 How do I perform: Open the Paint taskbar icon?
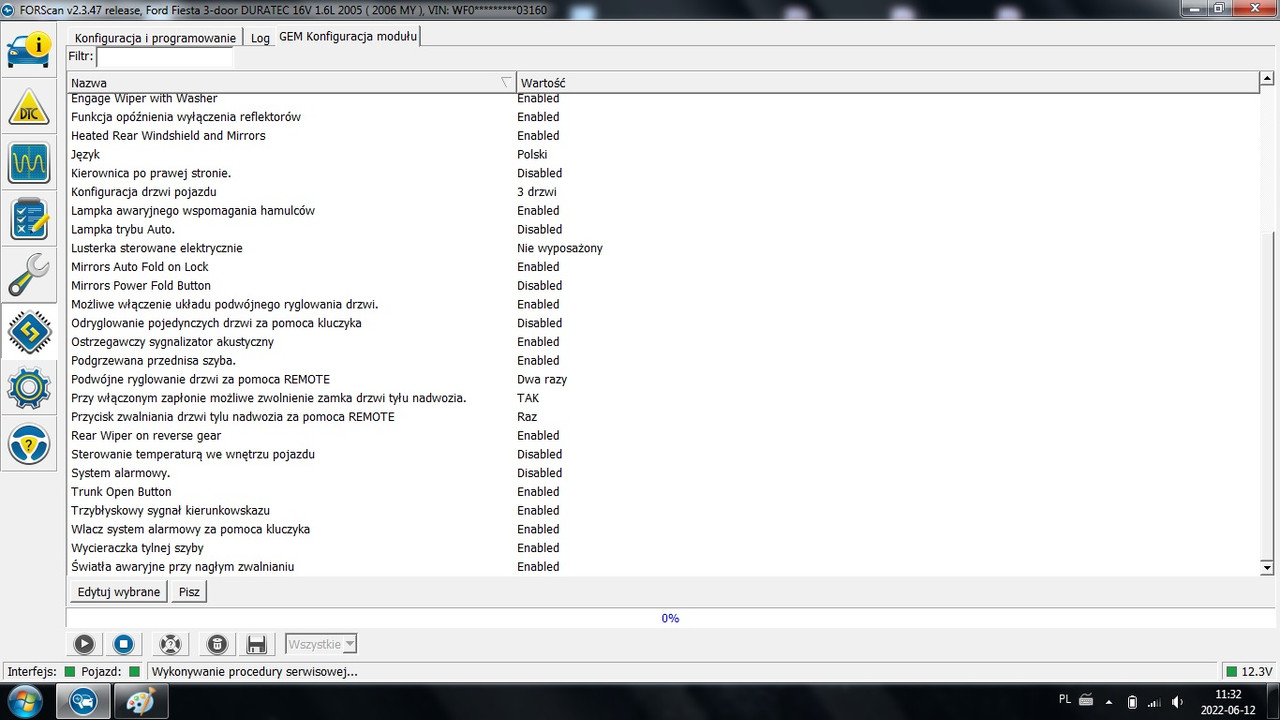pos(140,702)
